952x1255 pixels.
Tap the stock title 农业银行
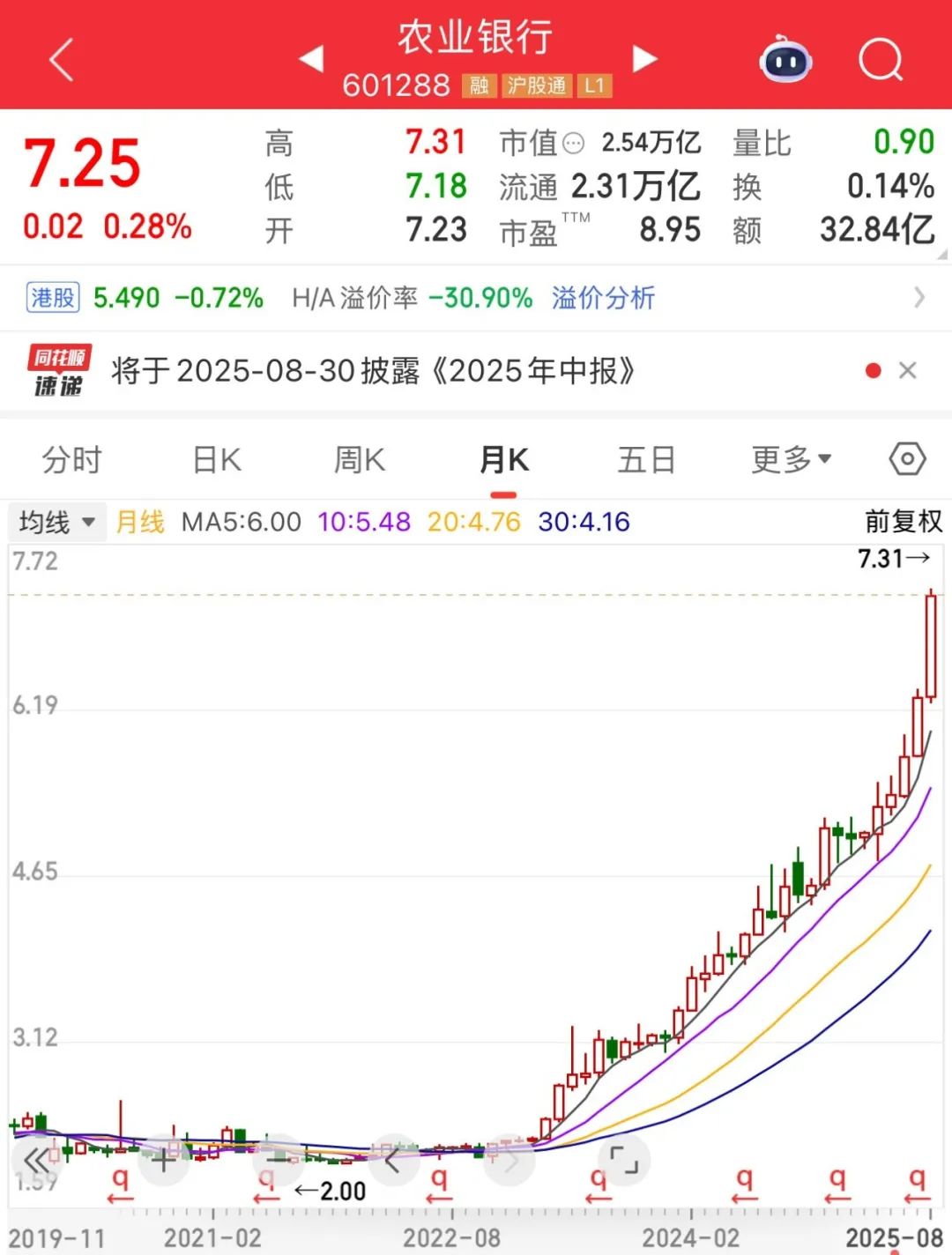tap(475, 38)
